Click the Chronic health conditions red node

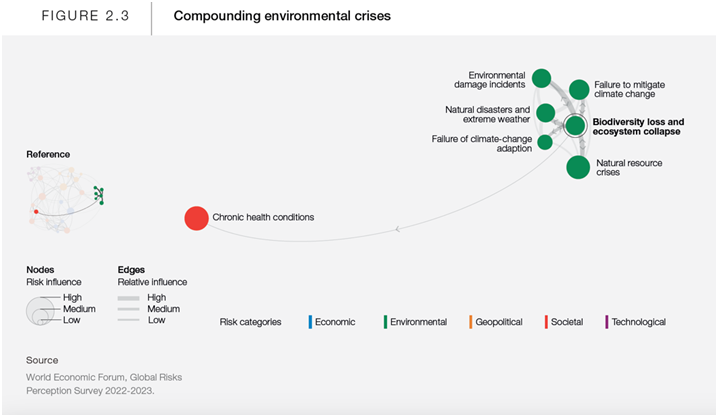pyautogui.click(x=196, y=218)
